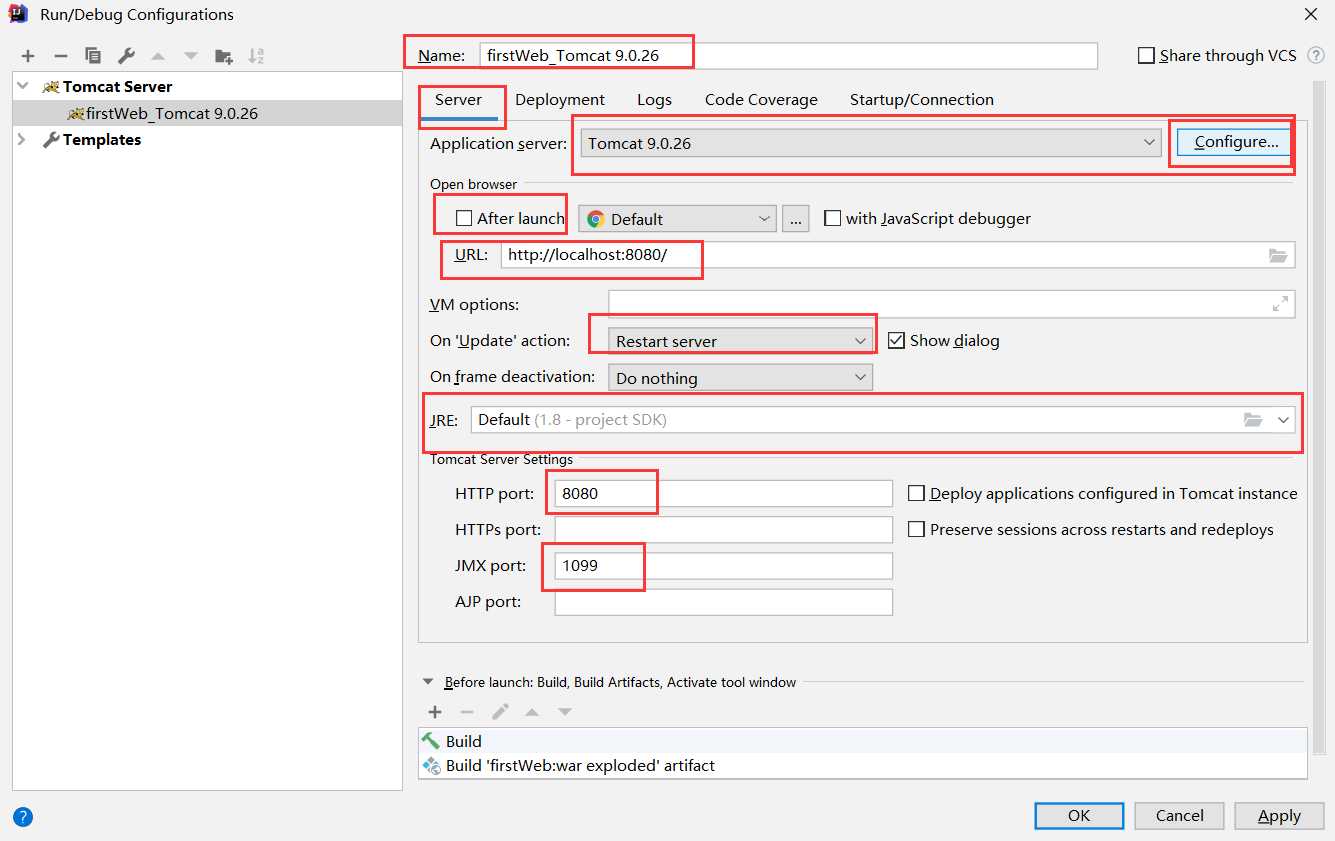Enable Preserve sessions across restarts checkbox
The height and width of the screenshot is (841, 1335).
[916, 529]
